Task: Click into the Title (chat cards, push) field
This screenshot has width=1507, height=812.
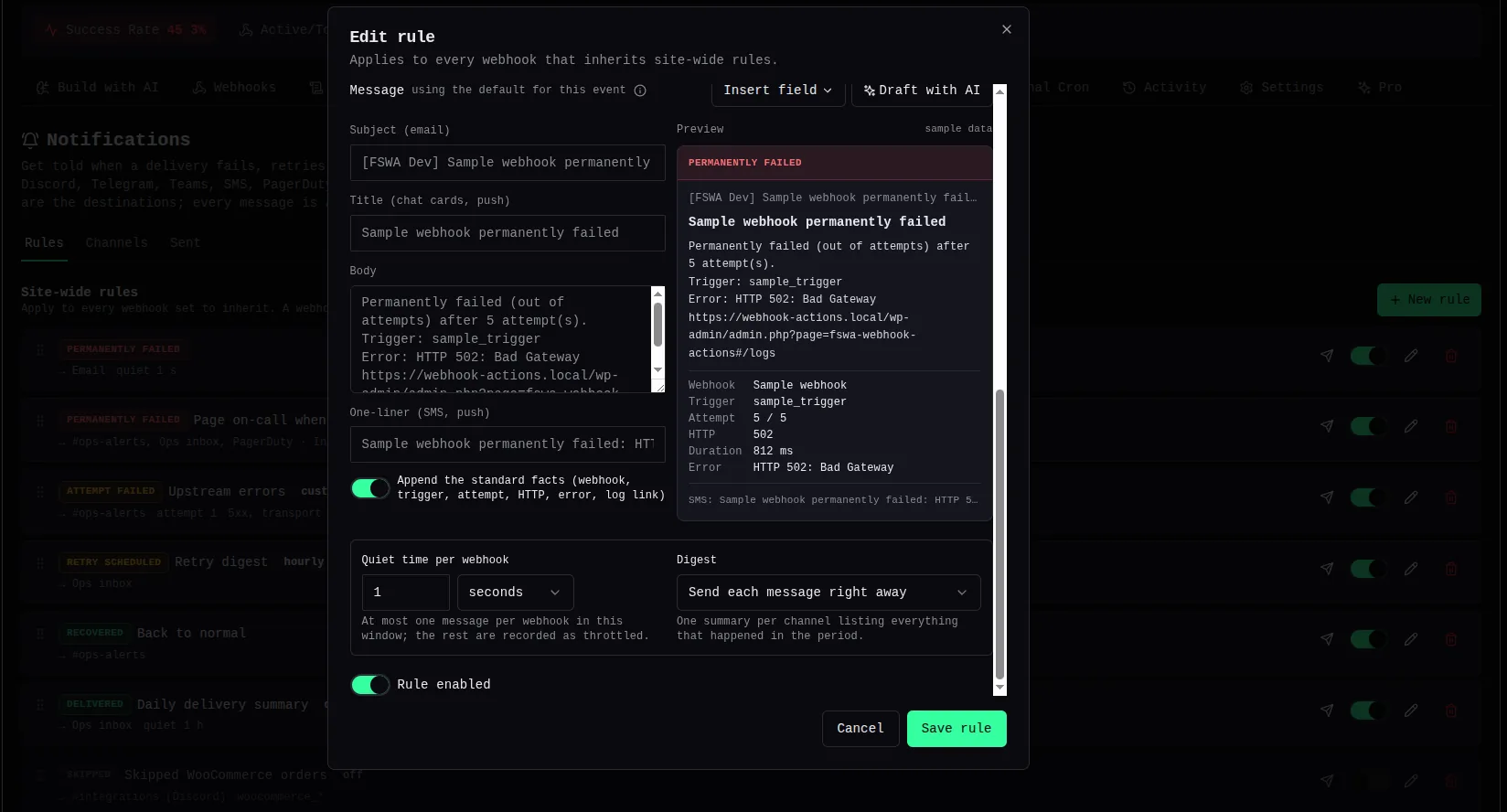Action: (x=508, y=233)
